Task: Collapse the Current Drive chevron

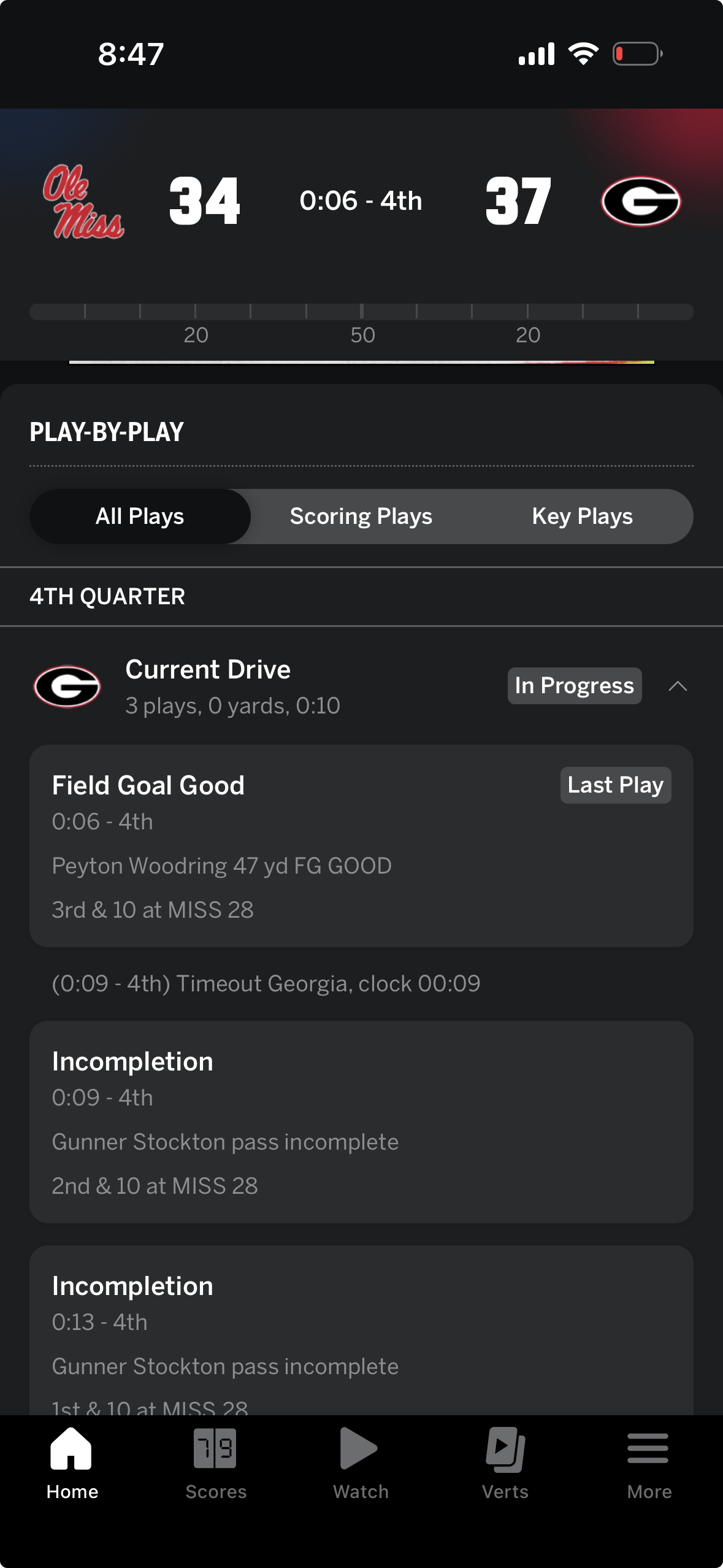Action: click(x=678, y=686)
